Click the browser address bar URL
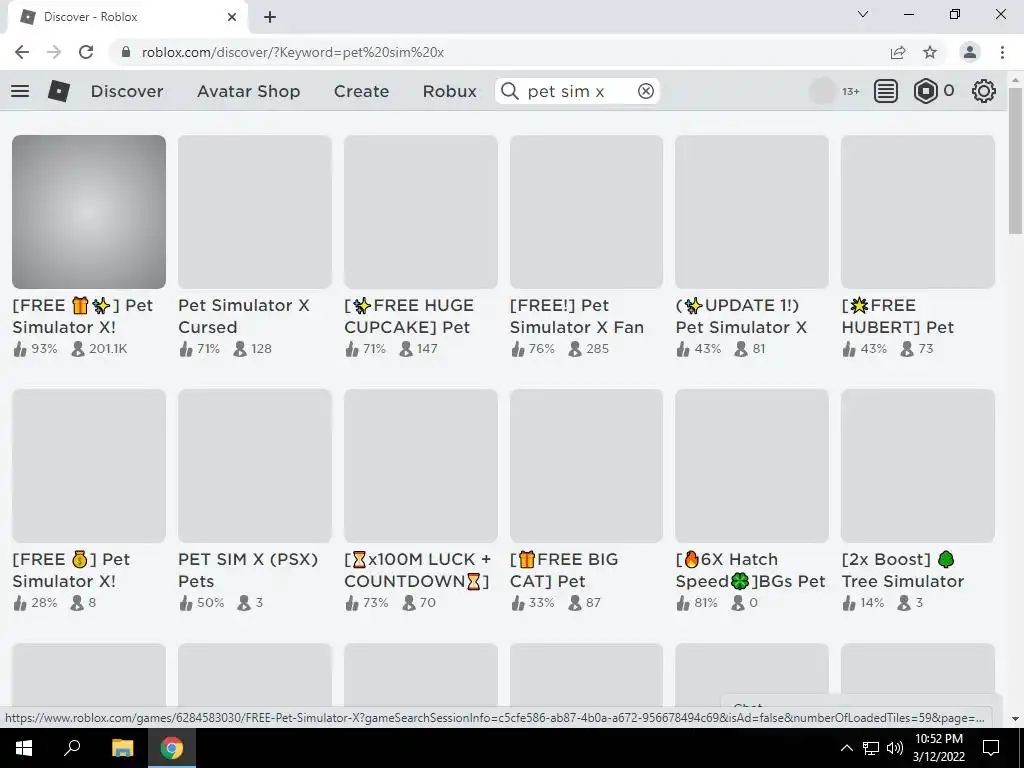 coord(293,52)
